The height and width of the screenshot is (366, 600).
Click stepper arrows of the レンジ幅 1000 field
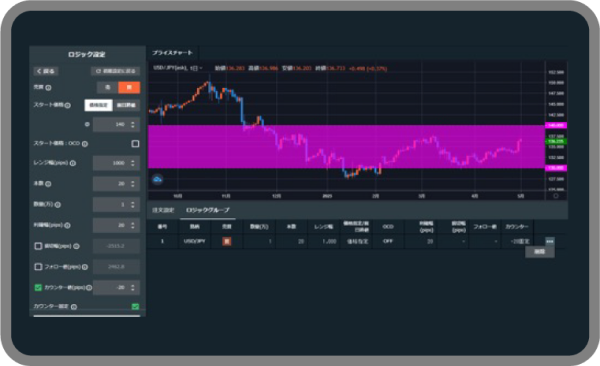point(133,163)
